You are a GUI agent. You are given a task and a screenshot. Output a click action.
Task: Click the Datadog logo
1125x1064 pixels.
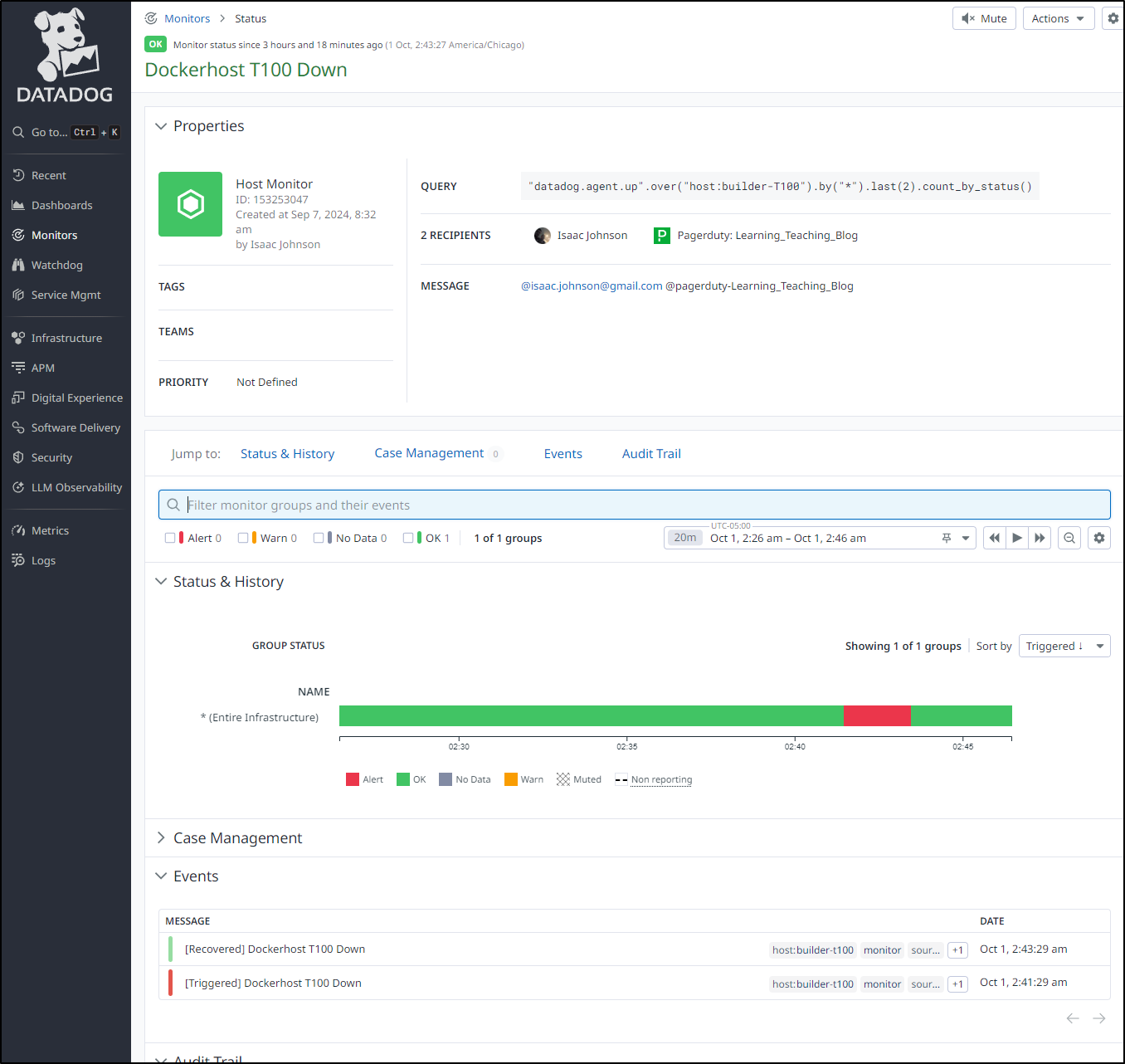pyautogui.click(x=65, y=56)
